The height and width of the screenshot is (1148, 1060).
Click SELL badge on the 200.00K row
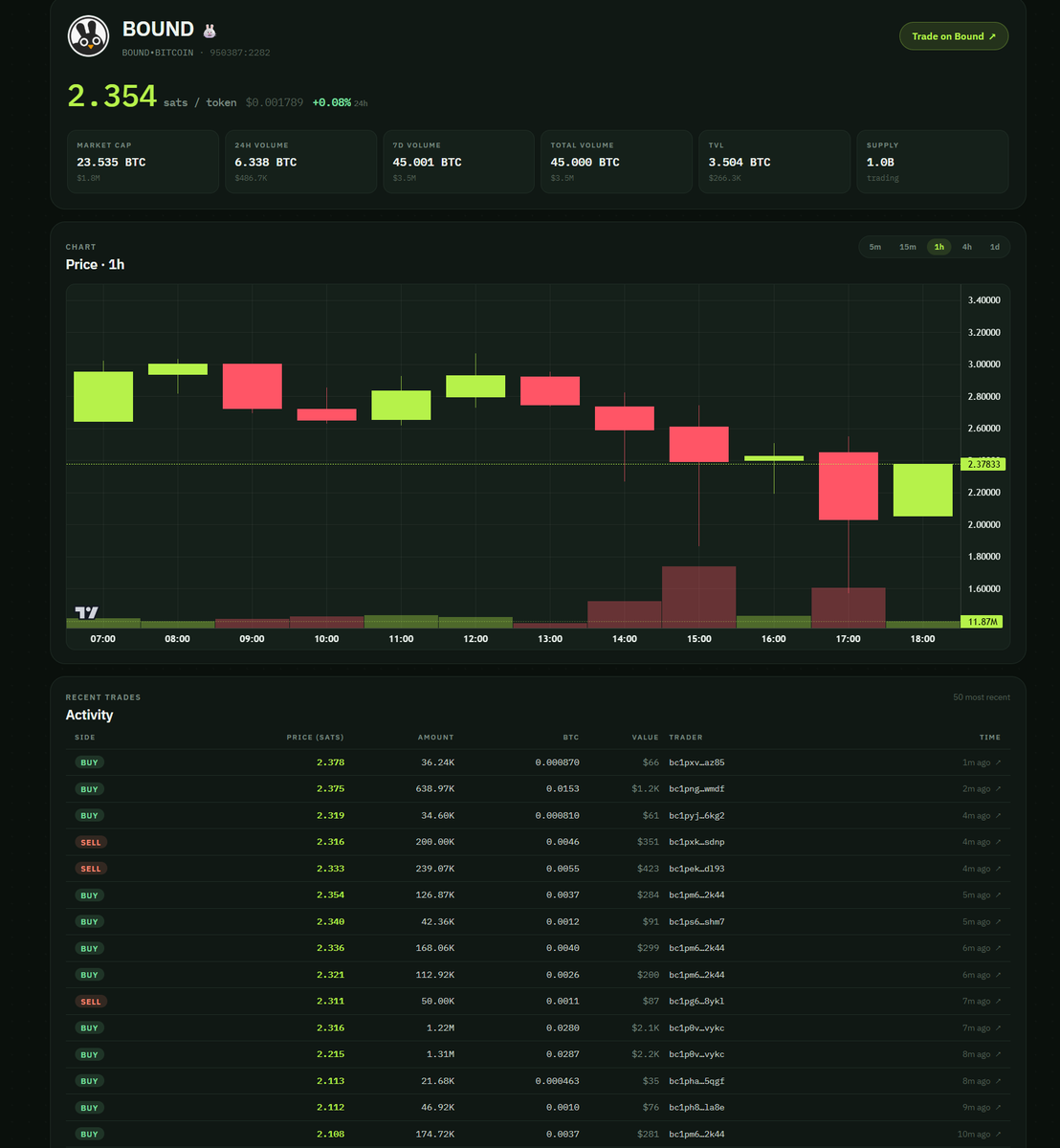click(x=91, y=842)
